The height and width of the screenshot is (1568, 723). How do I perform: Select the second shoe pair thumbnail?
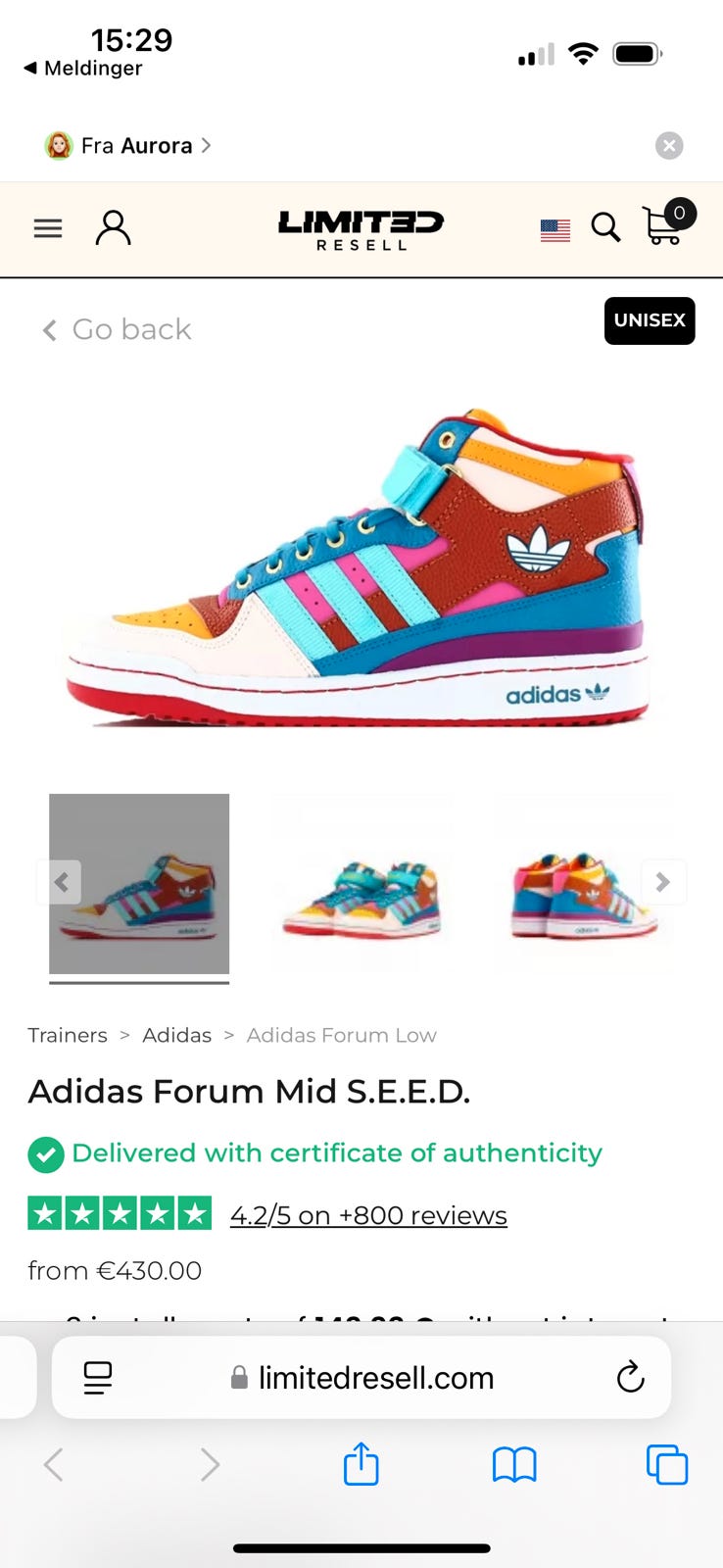(361, 884)
